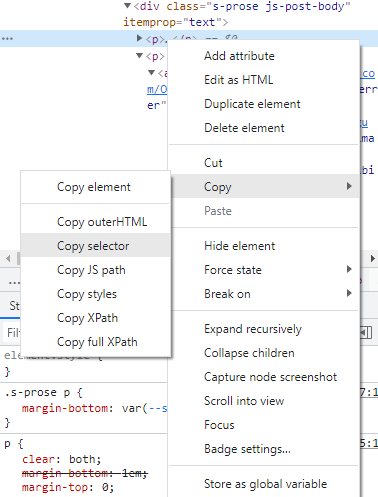Click the Copy submenu arrow
Viewport: 378px width, 497px height.
(x=349, y=186)
